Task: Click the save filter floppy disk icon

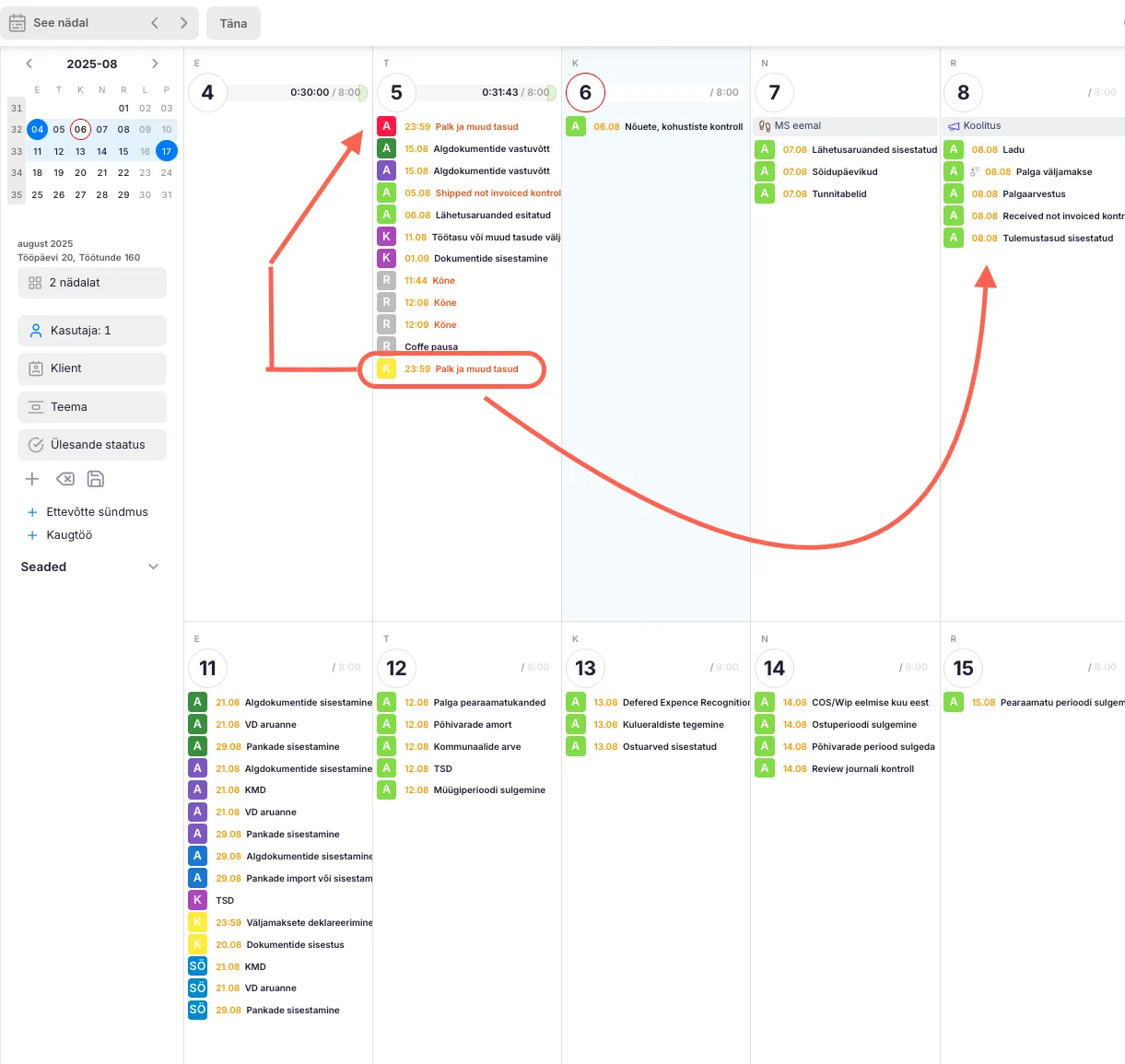Action: click(96, 479)
